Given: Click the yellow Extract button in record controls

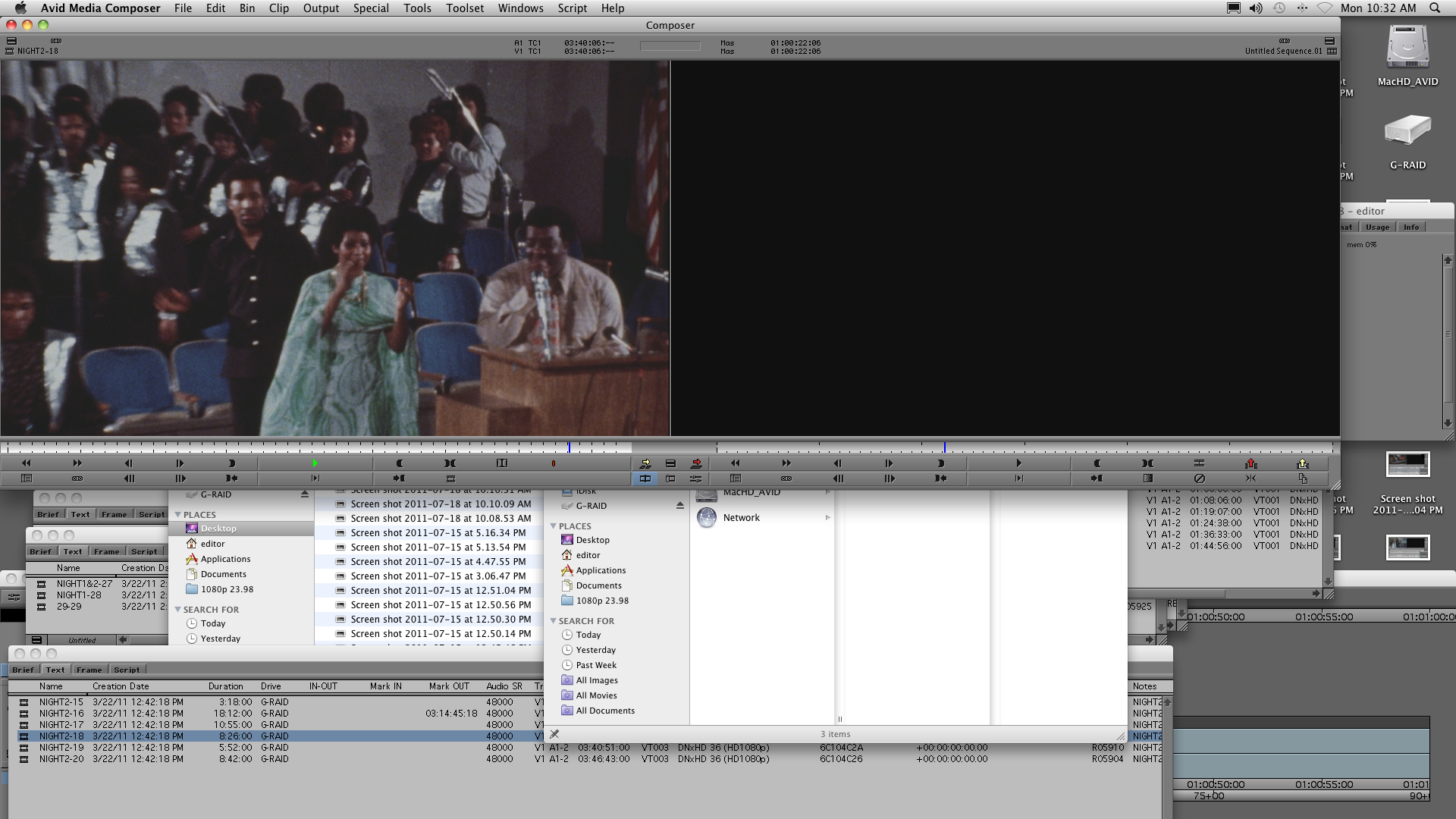Looking at the screenshot, I should click(x=1303, y=463).
